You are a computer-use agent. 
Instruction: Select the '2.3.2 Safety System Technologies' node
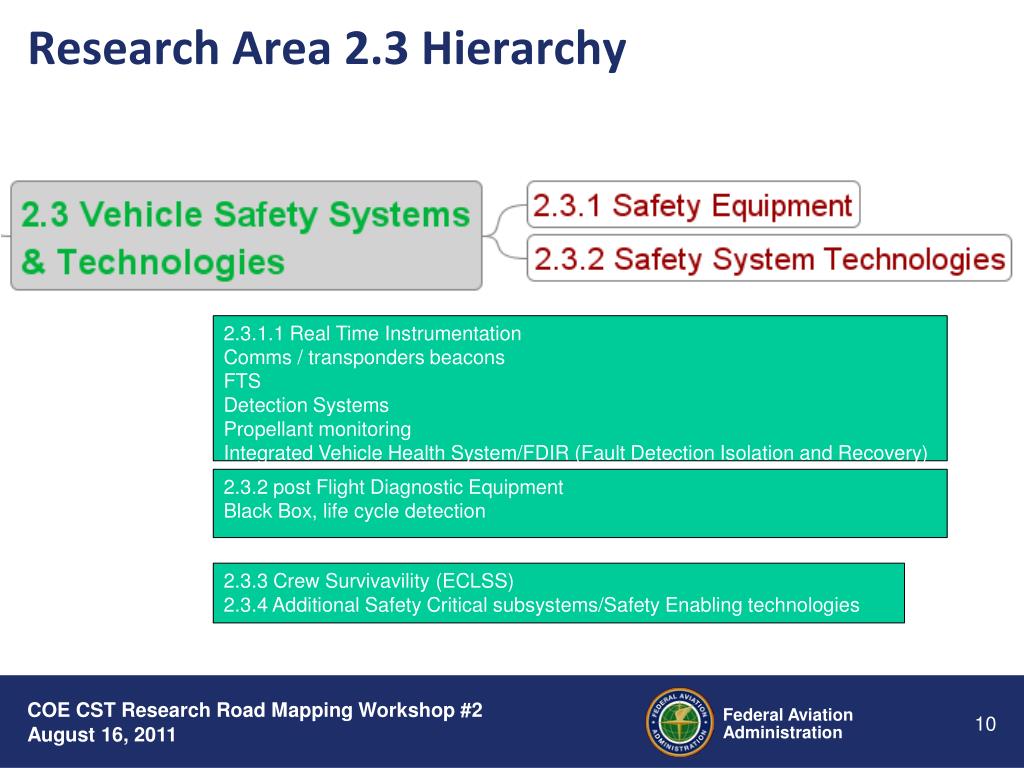(x=769, y=258)
